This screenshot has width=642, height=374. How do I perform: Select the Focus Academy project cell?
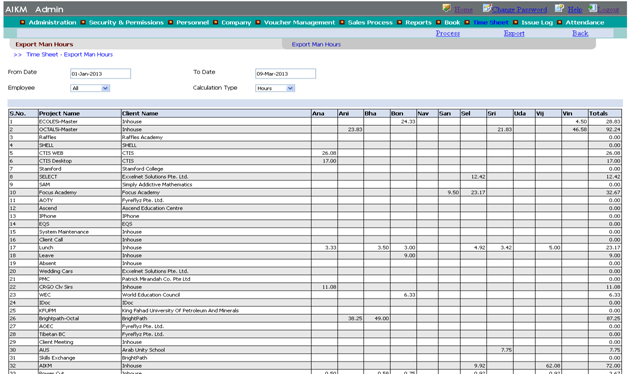click(80, 193)
